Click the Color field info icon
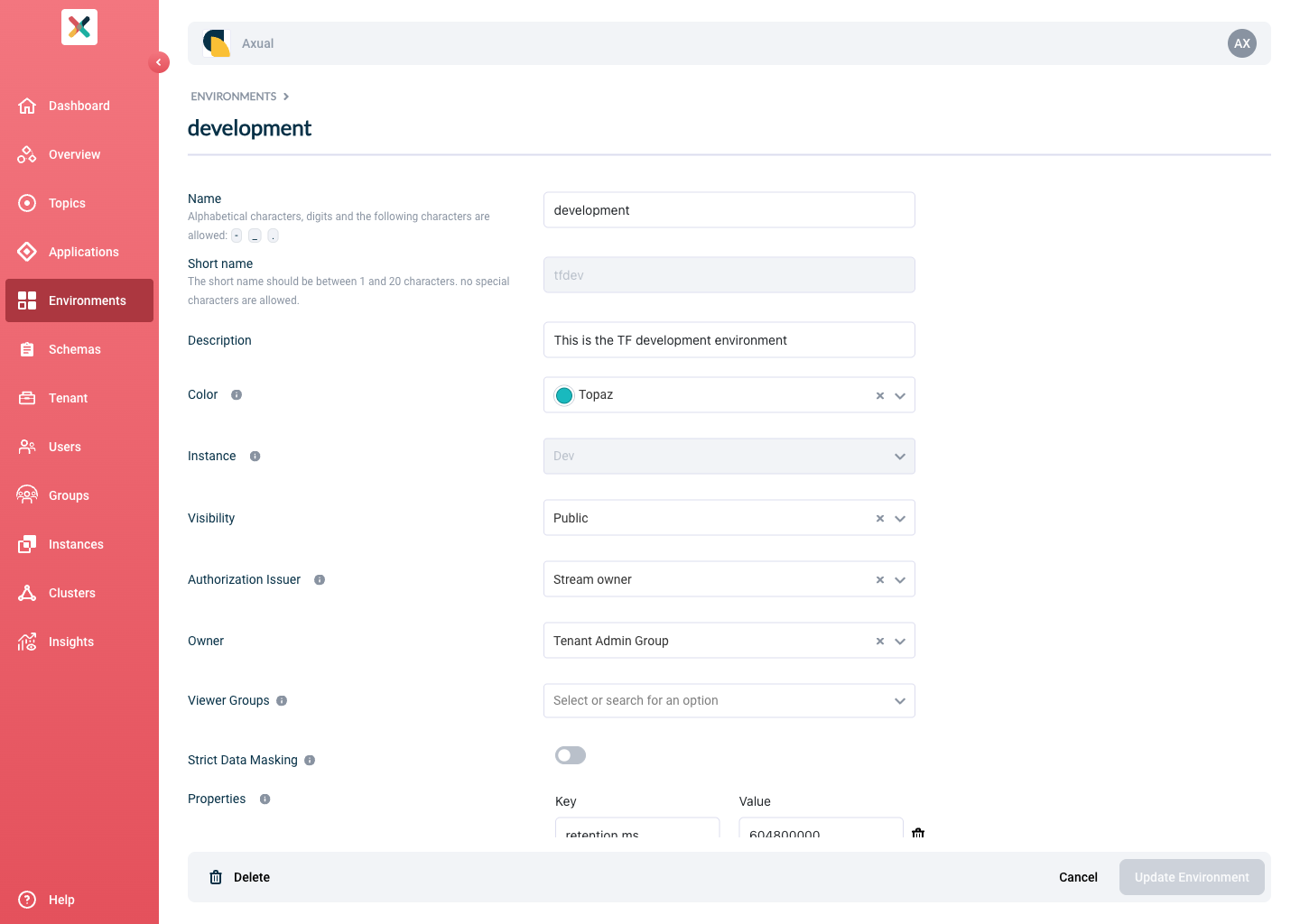 pos(237,395)
